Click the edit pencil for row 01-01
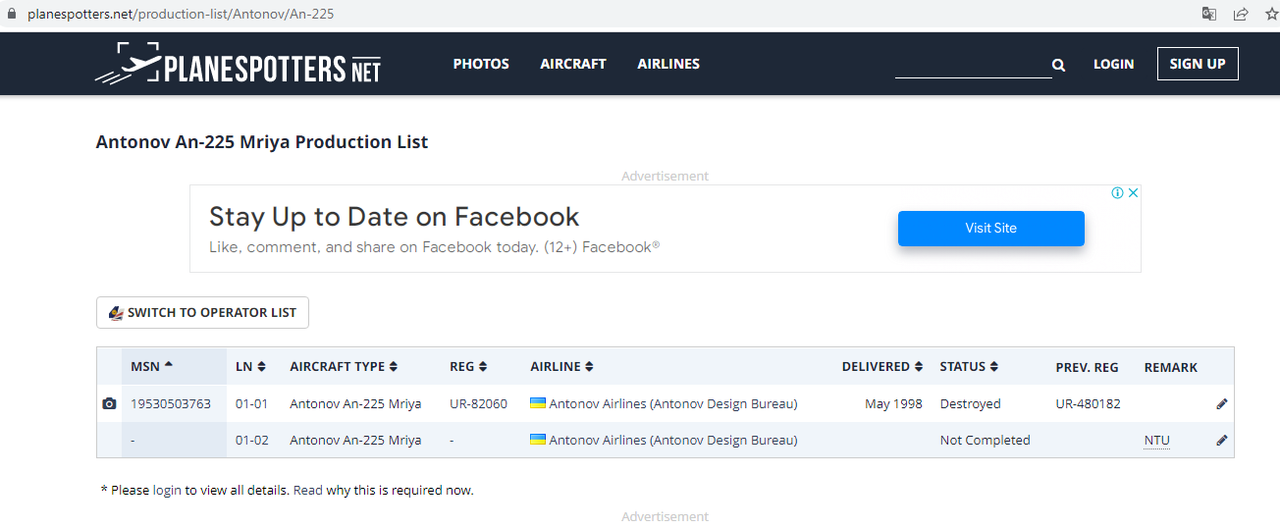1280x523 pixels. [x=1222, y=404]
